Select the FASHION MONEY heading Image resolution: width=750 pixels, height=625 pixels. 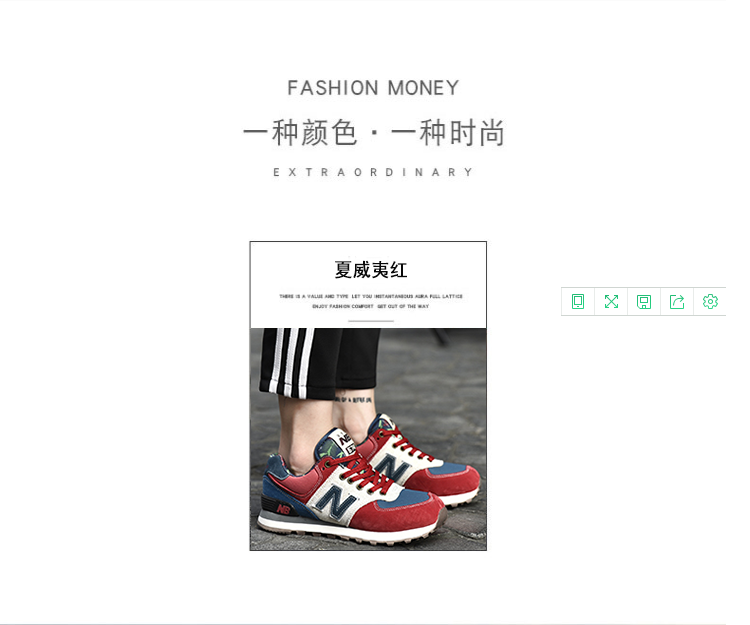click(373, 88)
